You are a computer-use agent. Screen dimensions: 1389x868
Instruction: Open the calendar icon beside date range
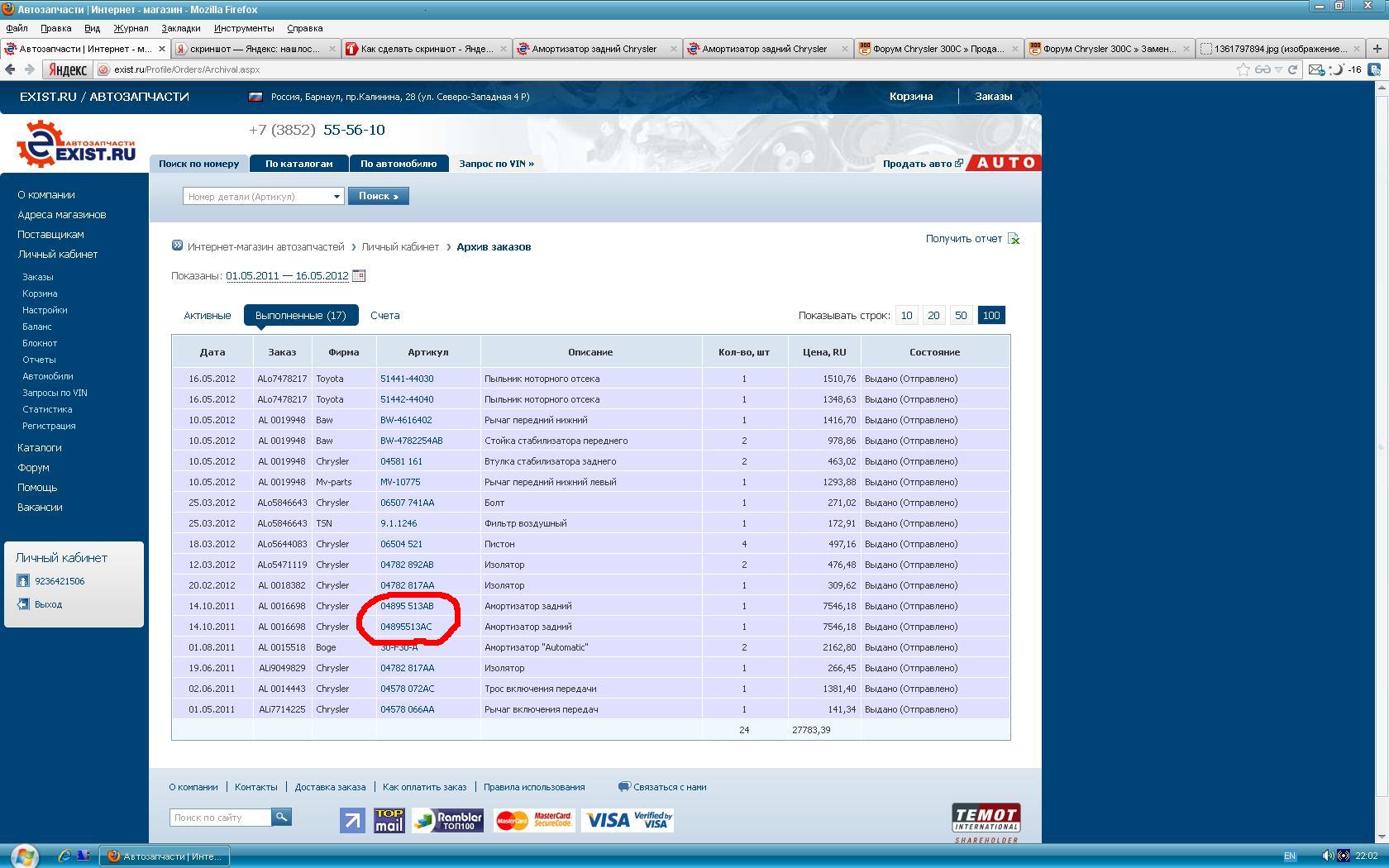(359, 275)
